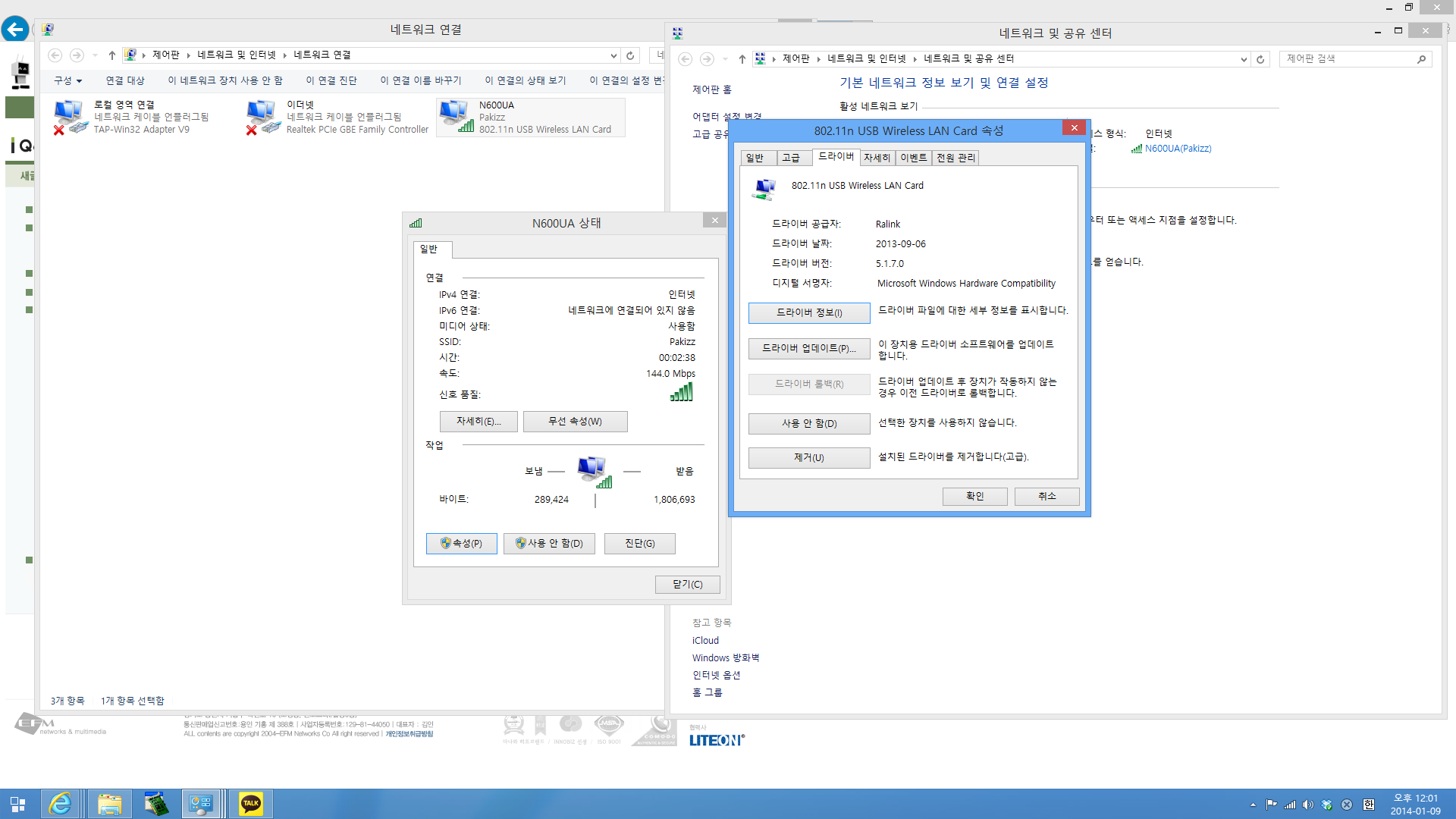Confirm with 확인 in properties dialog
1456x819 pixels.
click(974, 496)
